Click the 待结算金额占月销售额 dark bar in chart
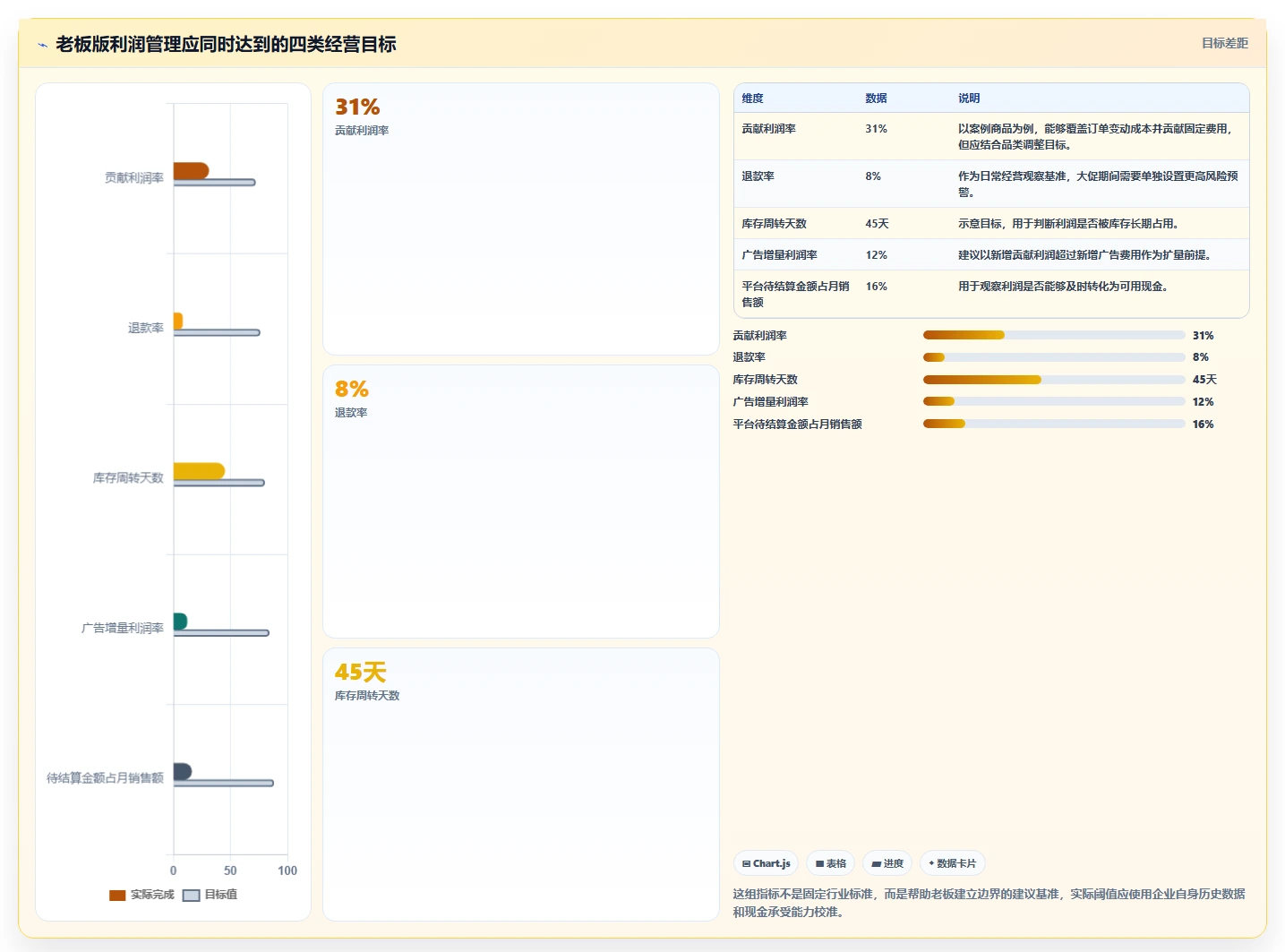The height and width of the screenshot is (952, 1285). tap(183, 771)
